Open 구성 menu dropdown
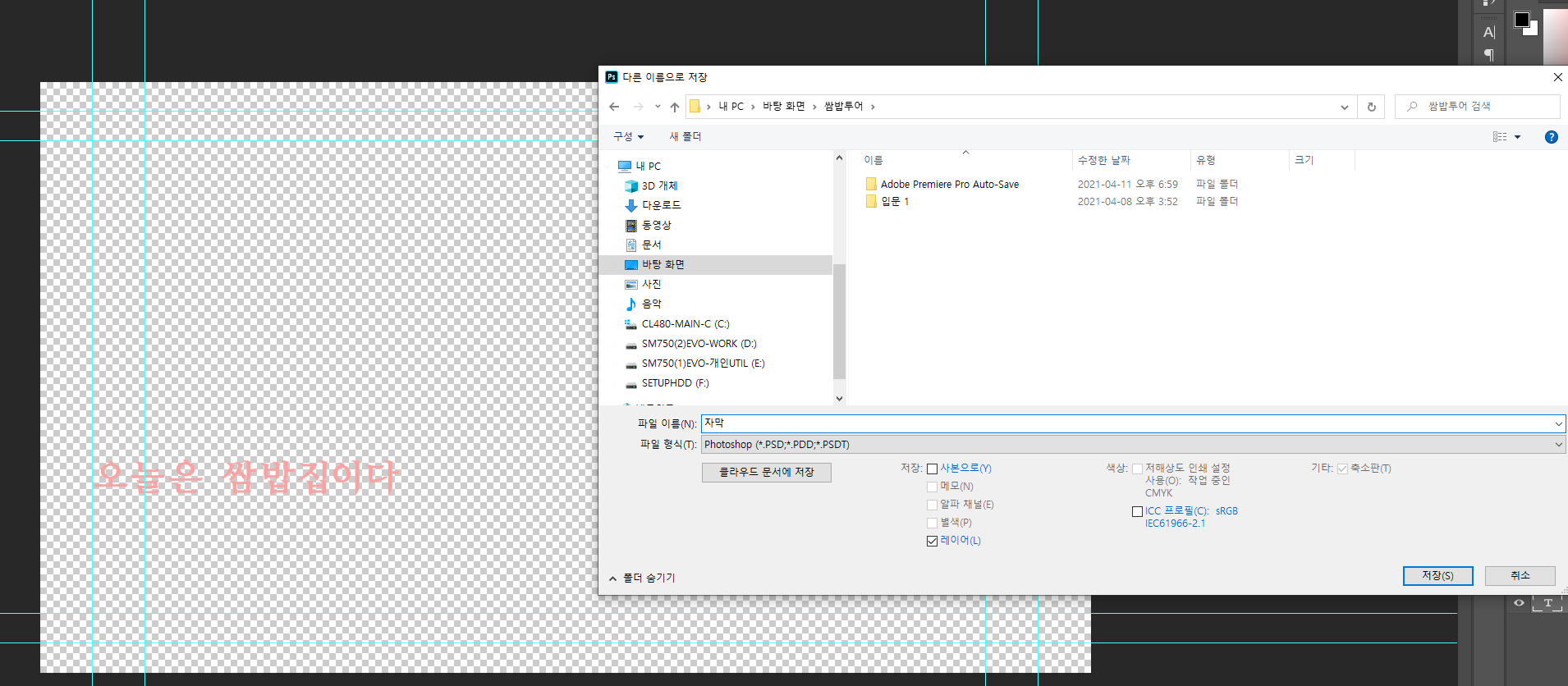The width and height of the screenshot is (1568, 686). [x=628, y=137]
